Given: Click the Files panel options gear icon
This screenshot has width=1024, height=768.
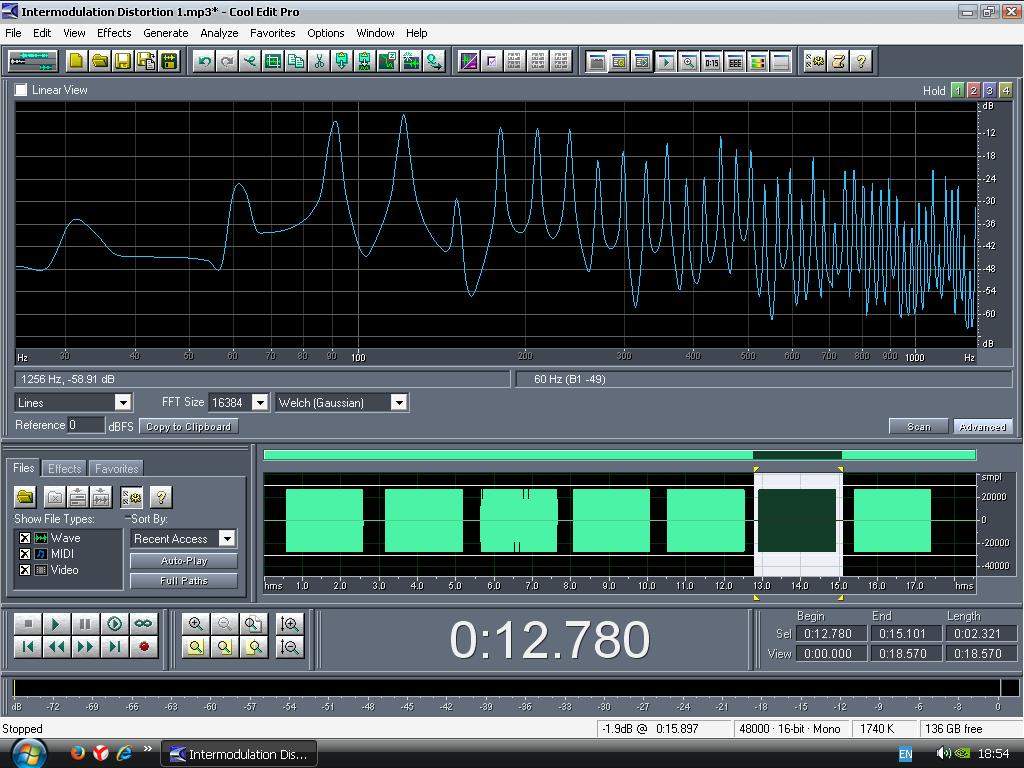Looking at the screenshot, I should click(x=131, y=497).
